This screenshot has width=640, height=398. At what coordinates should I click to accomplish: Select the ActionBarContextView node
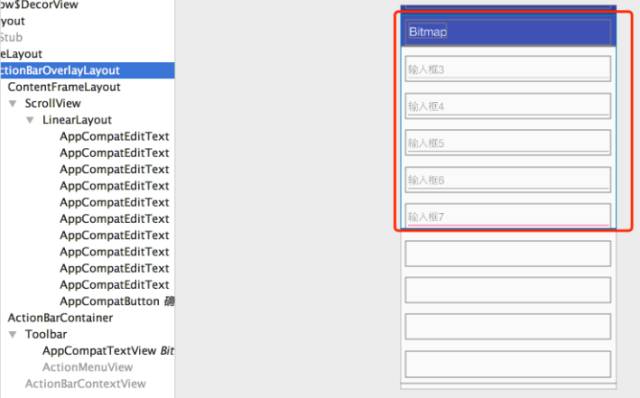86,384
